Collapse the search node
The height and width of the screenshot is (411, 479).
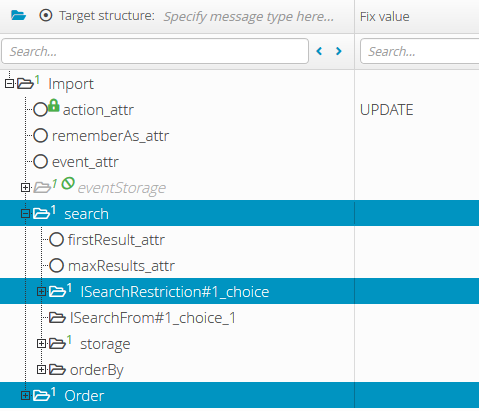25,213
